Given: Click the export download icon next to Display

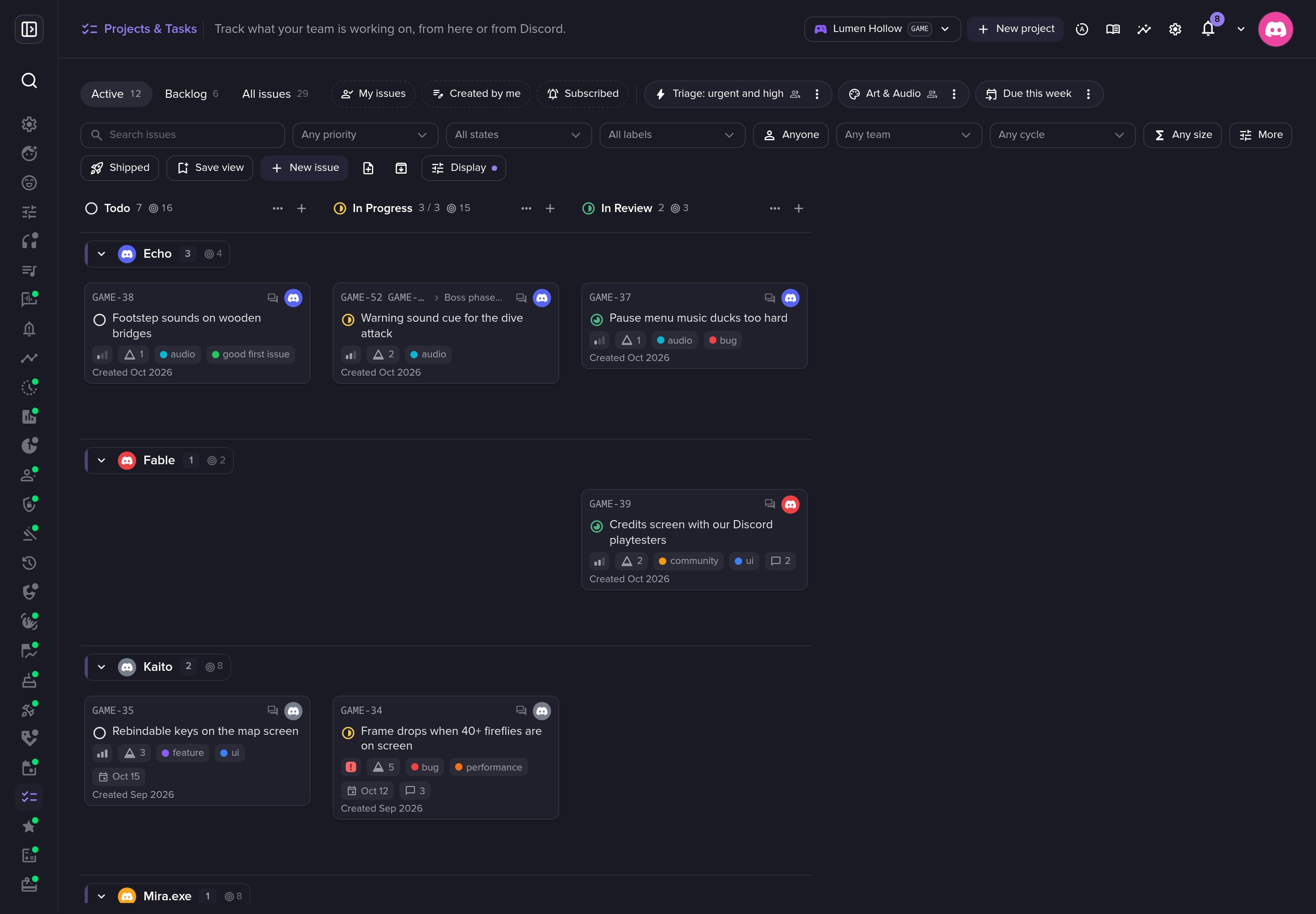Looking at the screenshot, I should [x=402, y=168].
